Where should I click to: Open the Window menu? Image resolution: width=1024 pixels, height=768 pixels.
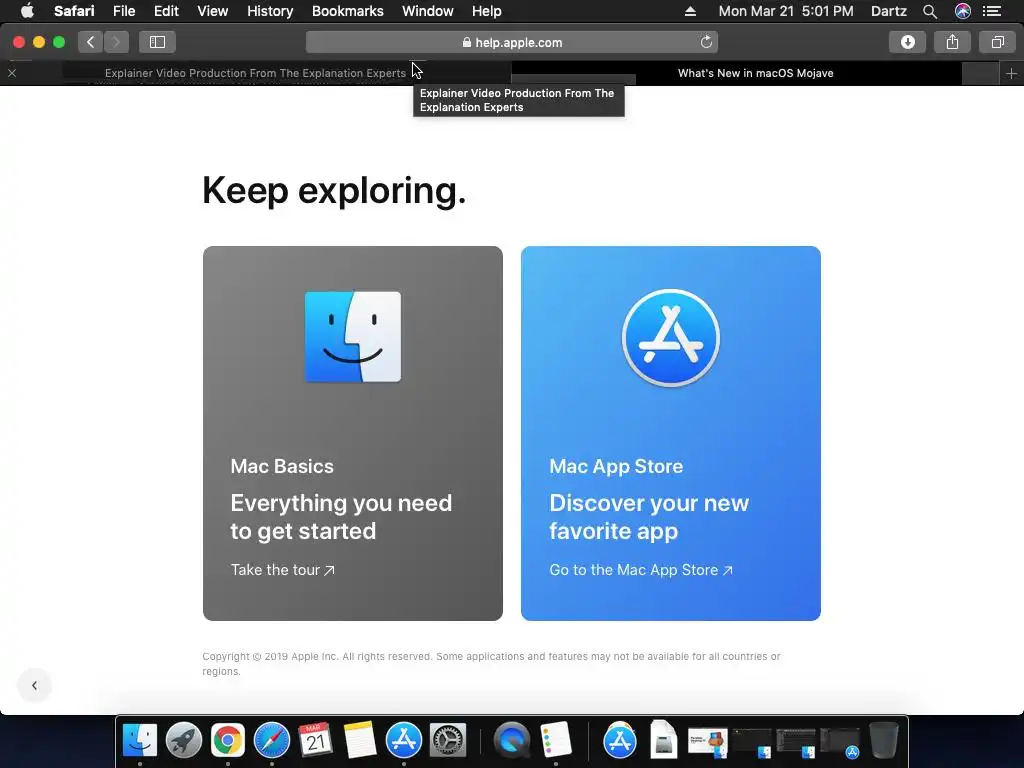click(427, 11)
